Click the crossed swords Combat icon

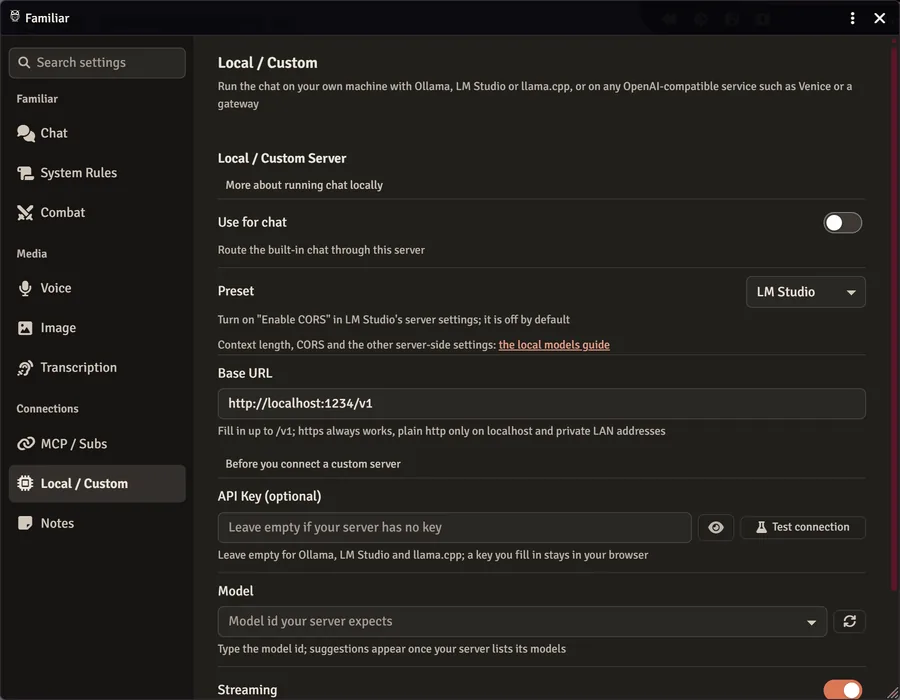(x=25, y=212)
